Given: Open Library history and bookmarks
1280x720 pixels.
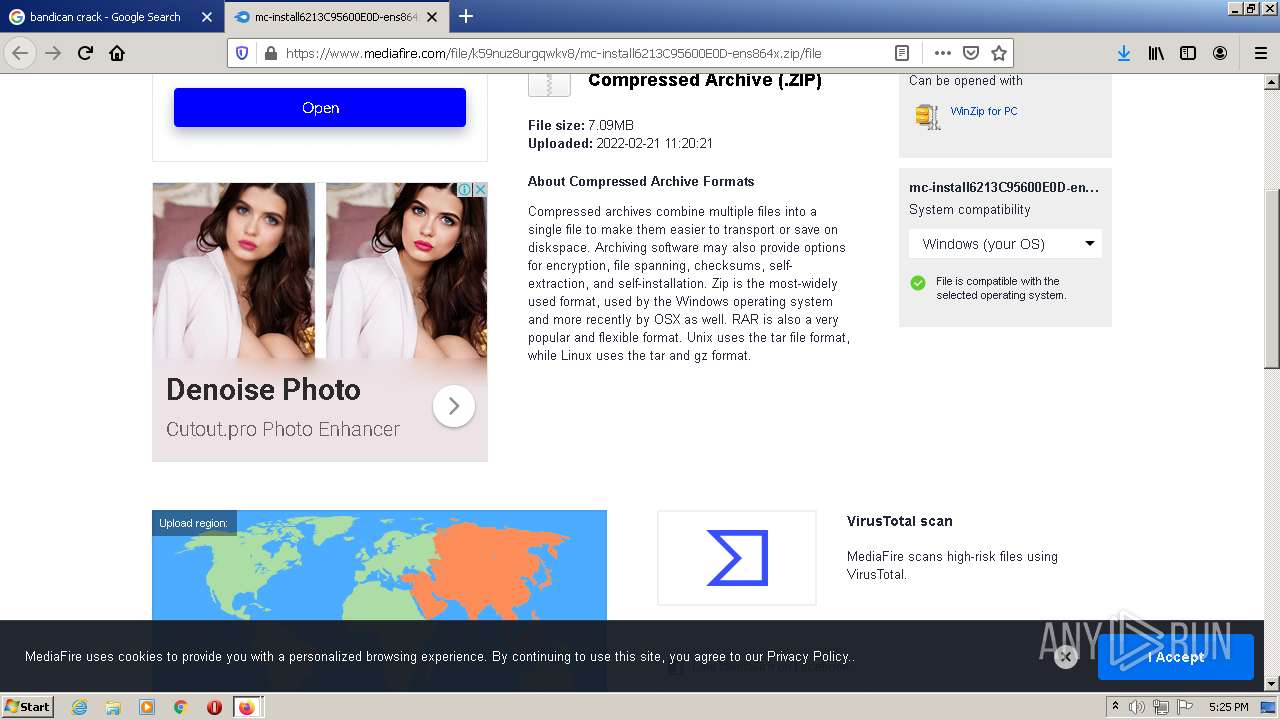Looking at the screenshot, I should (1156, 53).
